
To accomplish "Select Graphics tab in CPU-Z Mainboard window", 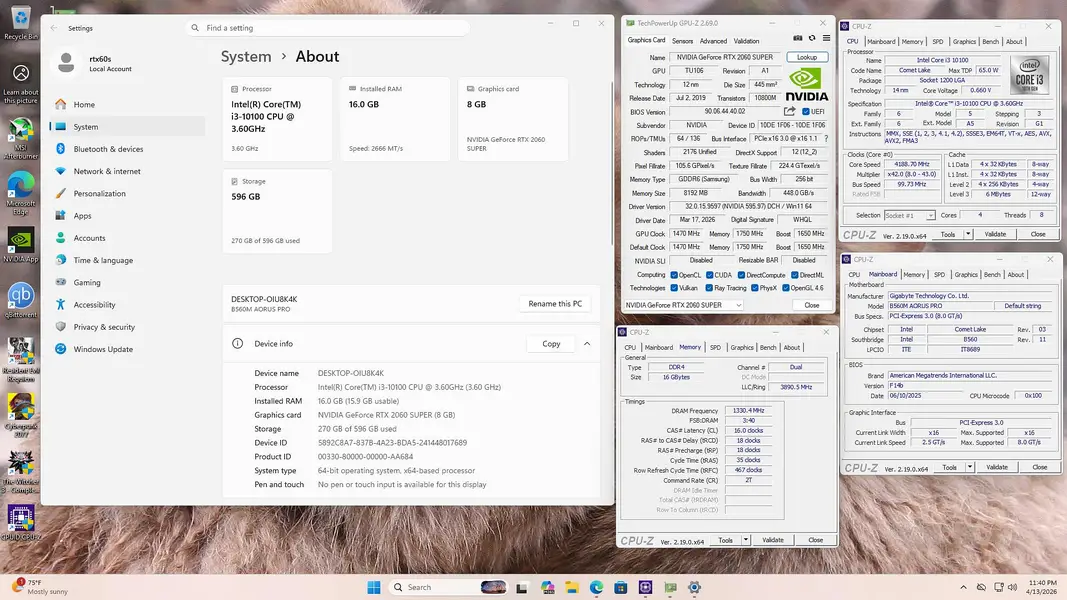I will (x=966, y=275).
